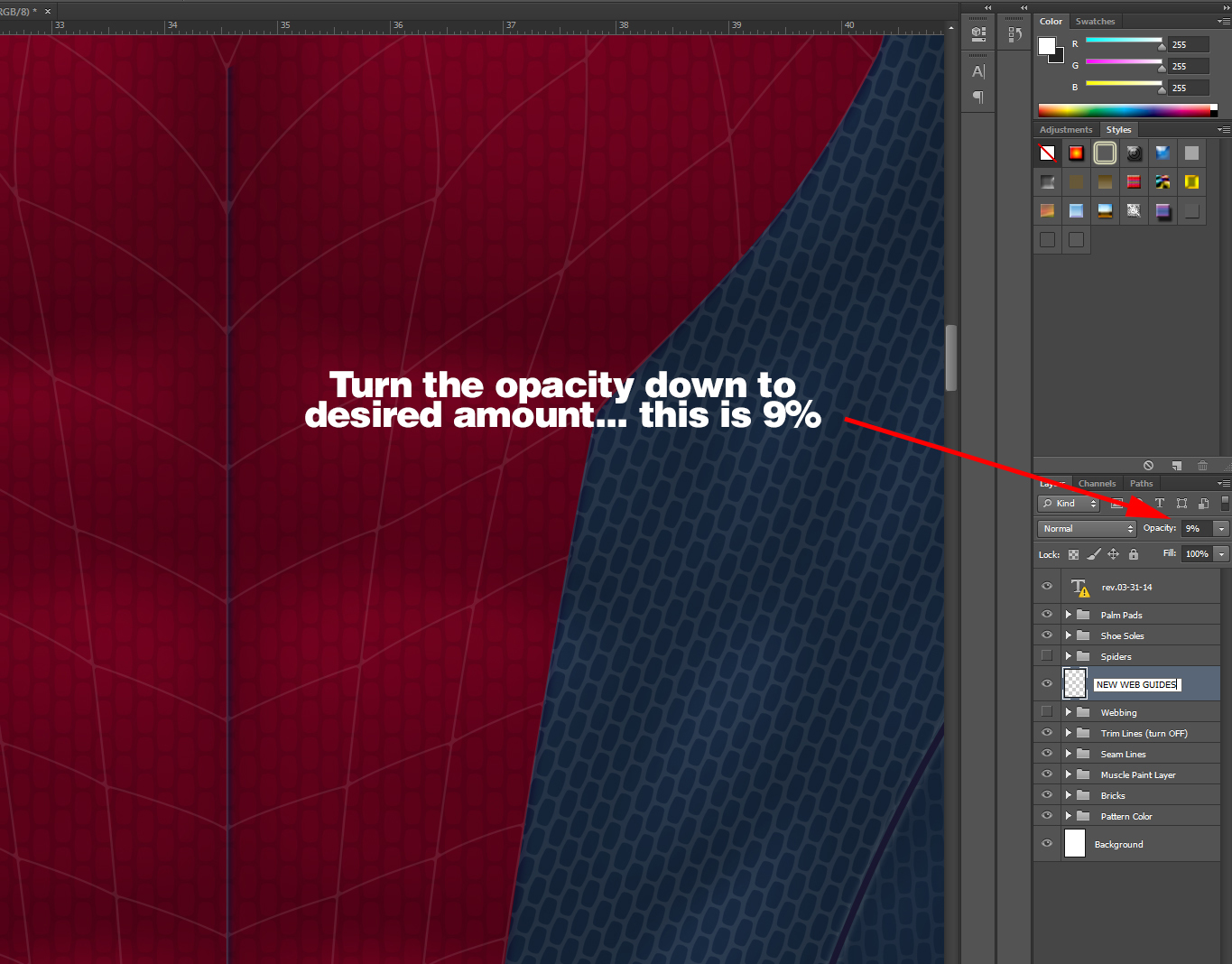The height and width of the screenshot is (964, 1232).
Task: Open the Fill slider dropdown arrow
Action: [x=1221, y=554]
